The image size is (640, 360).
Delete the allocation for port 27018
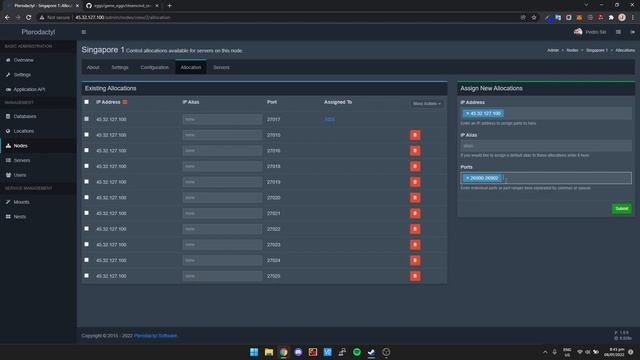coord(415,166)
